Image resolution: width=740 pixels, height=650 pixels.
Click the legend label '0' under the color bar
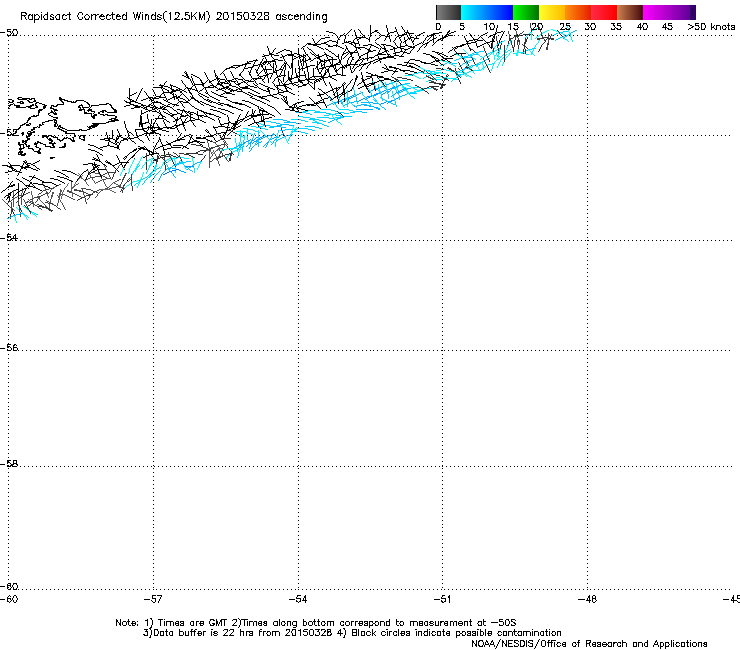pyautogui.click(x=438, y=27)
